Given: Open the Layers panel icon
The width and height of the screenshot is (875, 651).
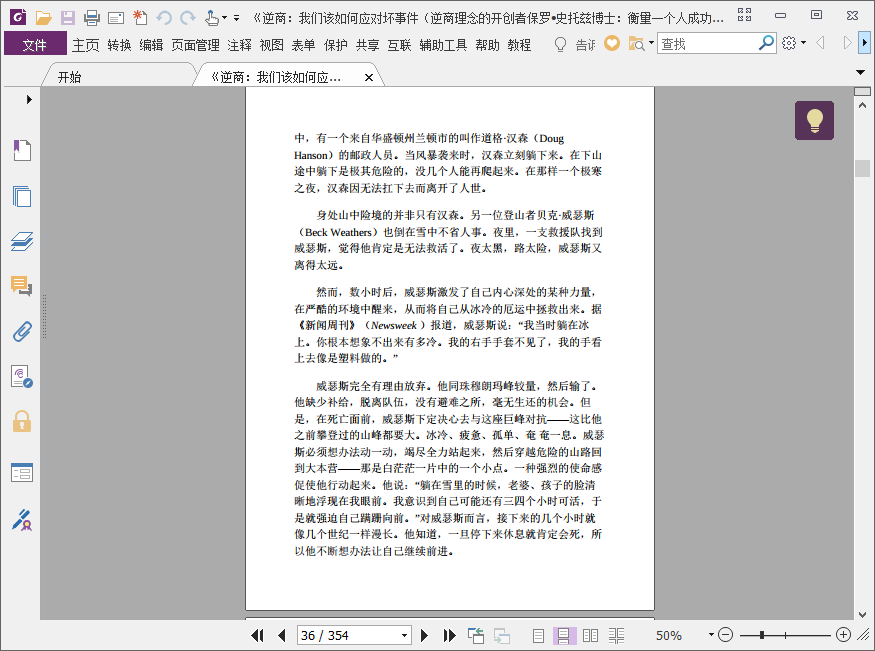Looking at the screenshot, I should pyautogui.click(x=22, y=241).
